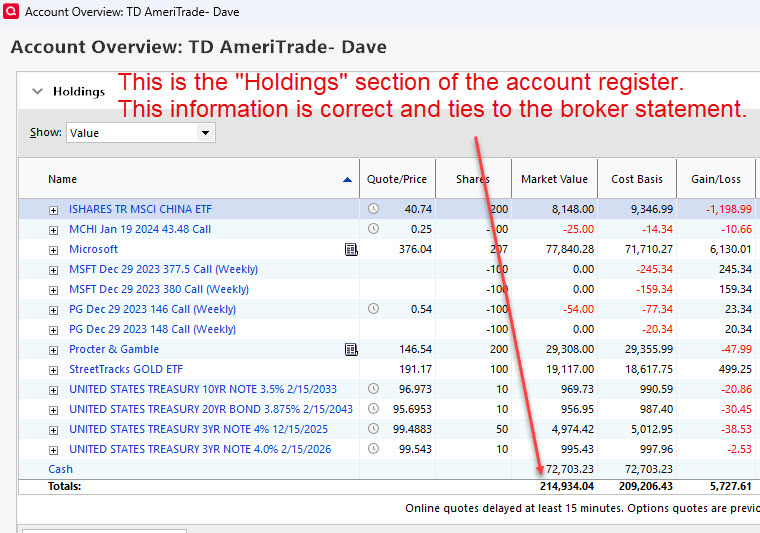The height and width of the screenshot is (533, 760).
Task: Expand Treasury 20YR Bond 3.875% row
Action: 53,410
